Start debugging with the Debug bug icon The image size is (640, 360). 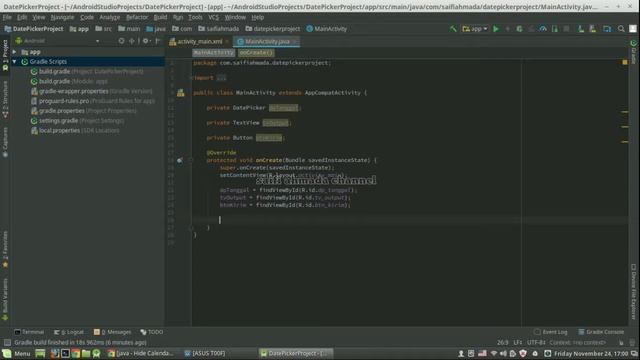coord(519,29)
